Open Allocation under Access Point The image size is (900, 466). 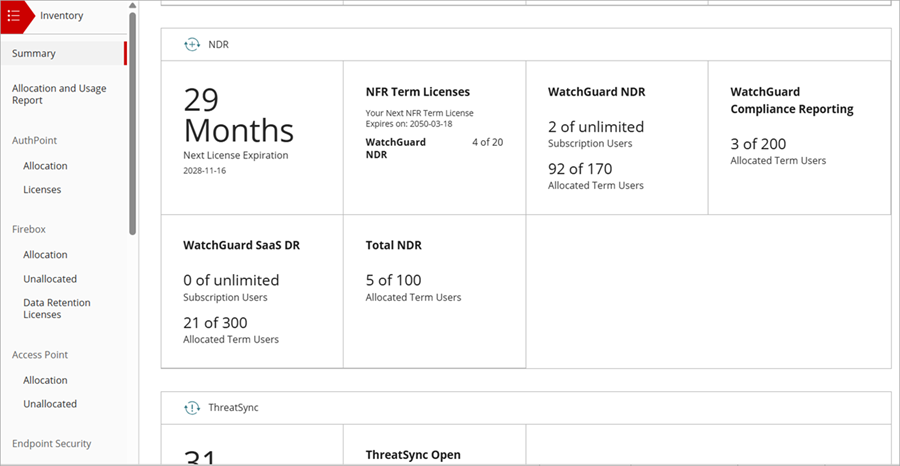coord(45,380)
